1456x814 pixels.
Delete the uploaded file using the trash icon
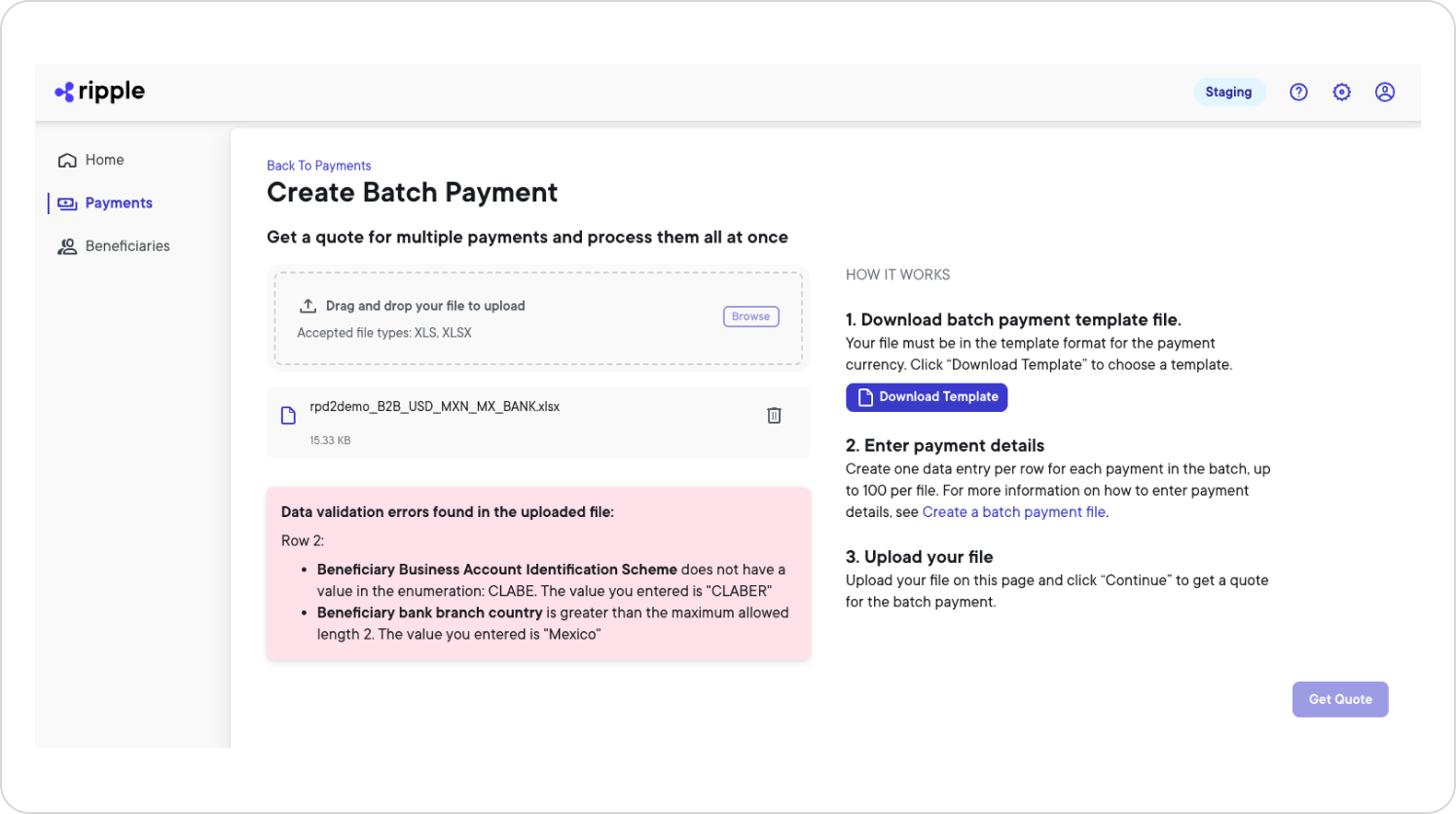774,415
